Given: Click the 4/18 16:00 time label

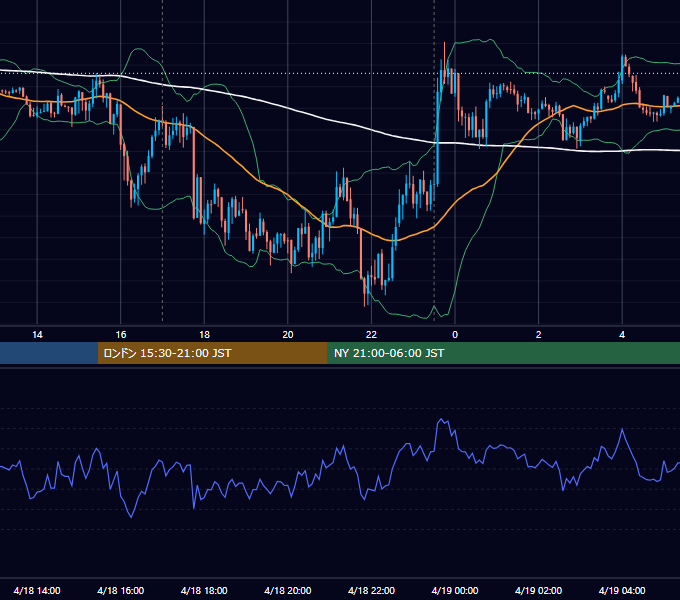Looking at the screenshot, I should coord(121,590).
